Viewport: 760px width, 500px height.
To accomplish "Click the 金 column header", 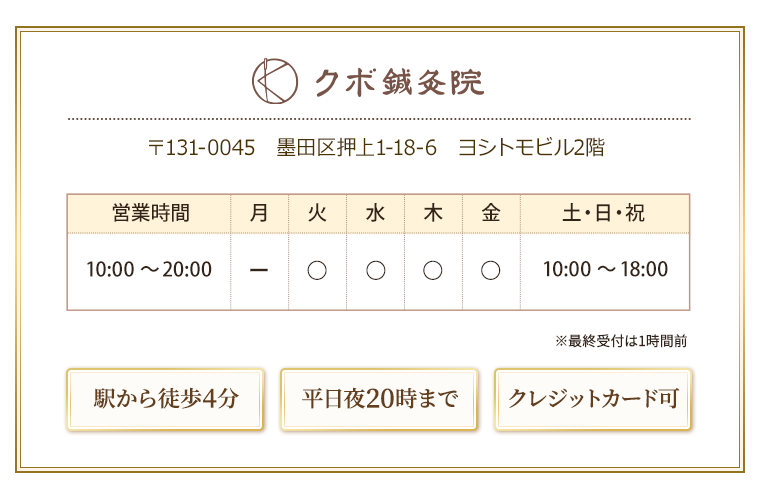I will coord(491,213).
